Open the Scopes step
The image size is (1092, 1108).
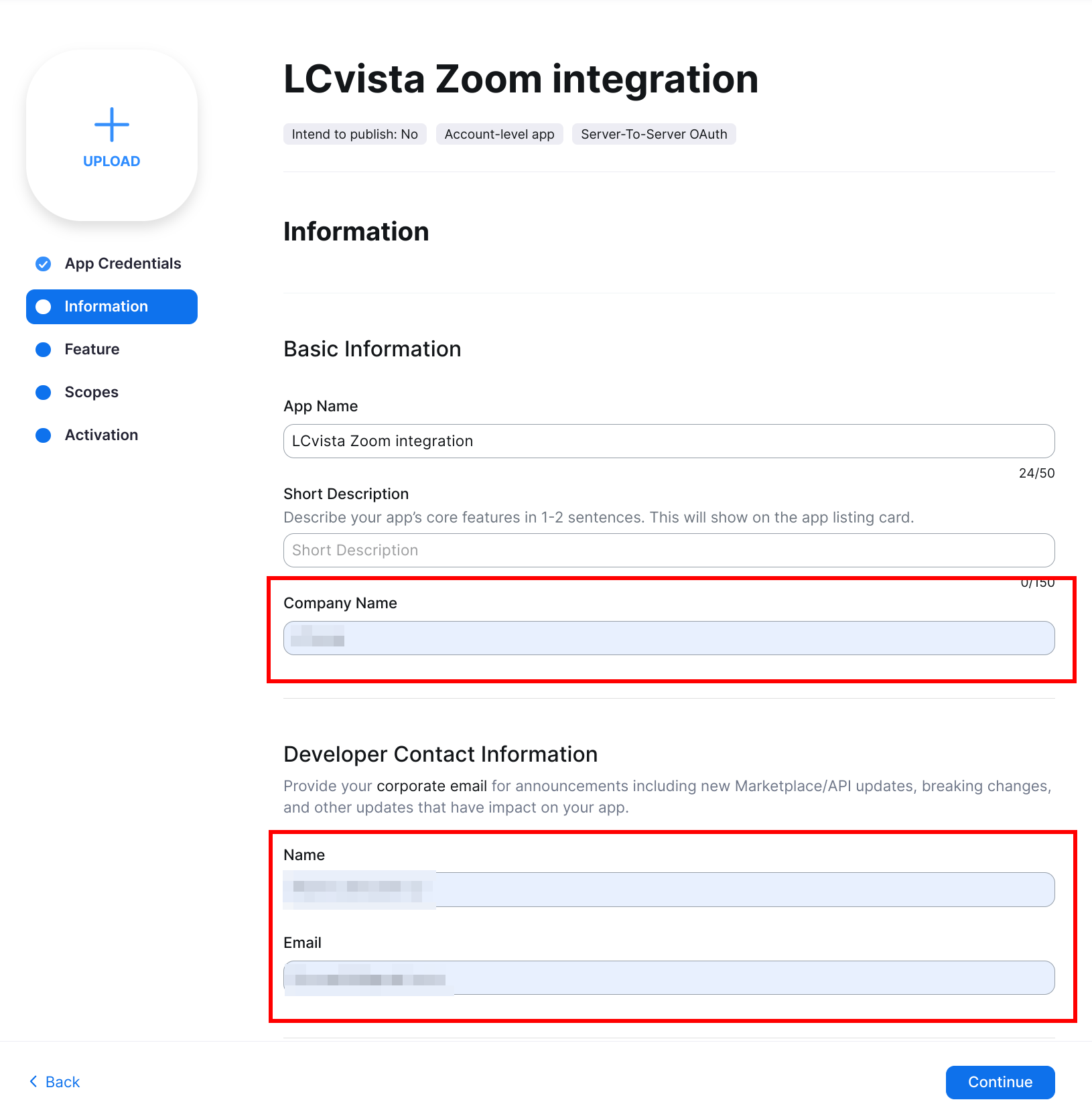pos(91,393)
